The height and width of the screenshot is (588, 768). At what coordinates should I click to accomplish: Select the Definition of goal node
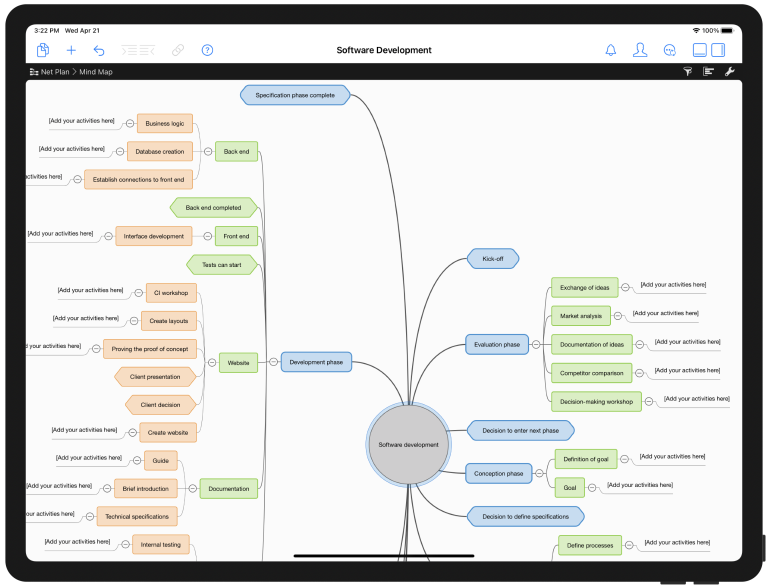(x=586, y=459)
